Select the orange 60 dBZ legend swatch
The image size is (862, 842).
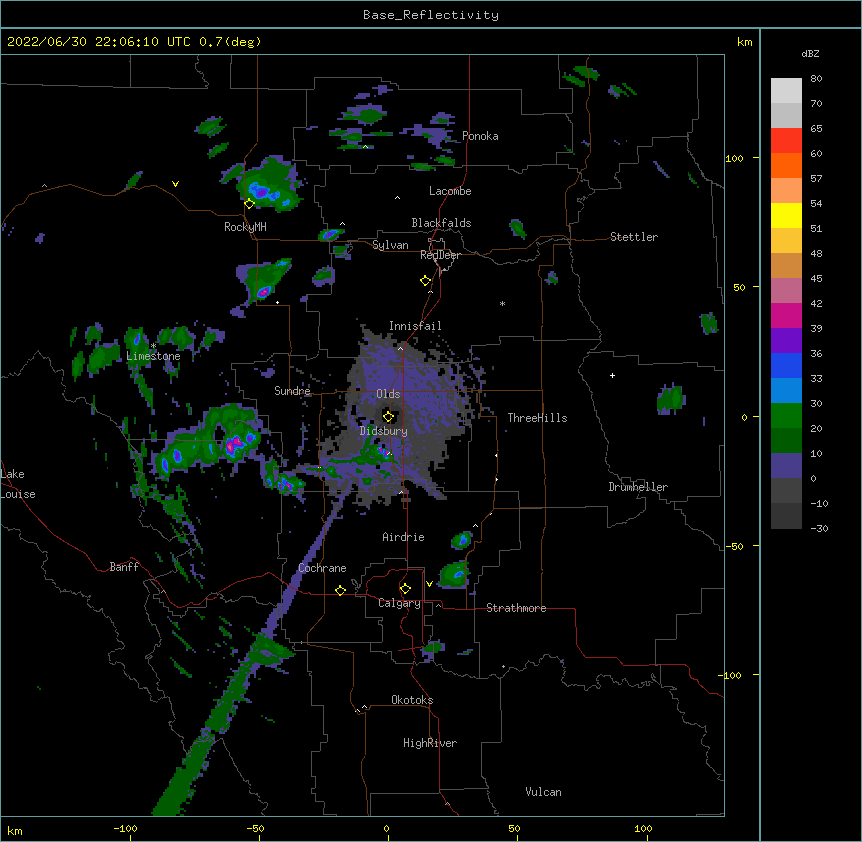click(x=786, y=165)
